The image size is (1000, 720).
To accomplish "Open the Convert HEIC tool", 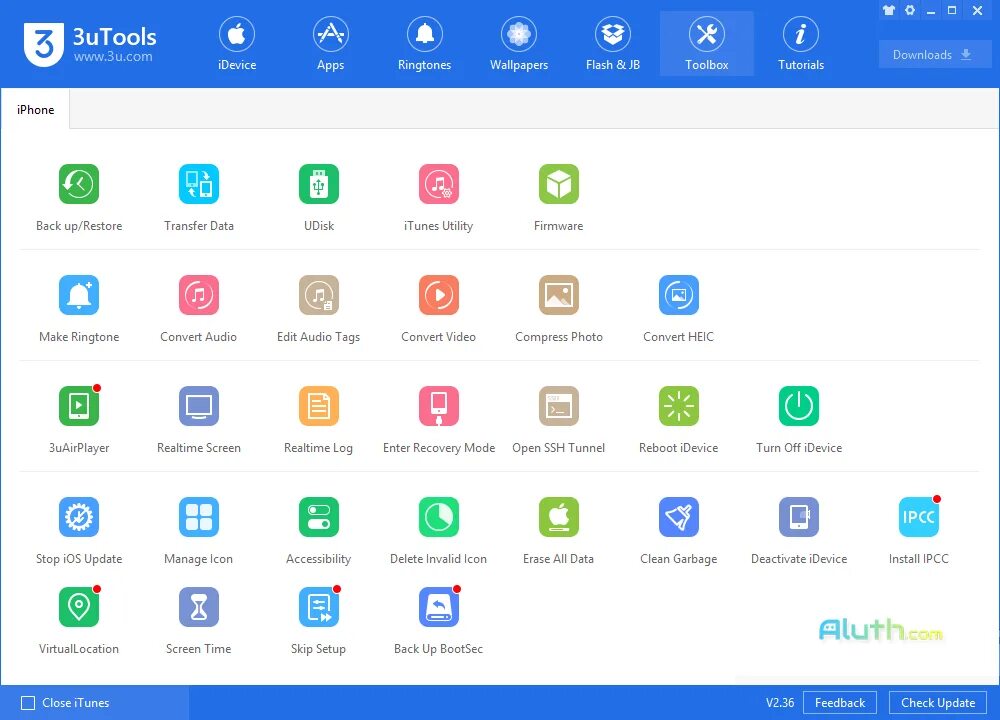I will 679,295.
